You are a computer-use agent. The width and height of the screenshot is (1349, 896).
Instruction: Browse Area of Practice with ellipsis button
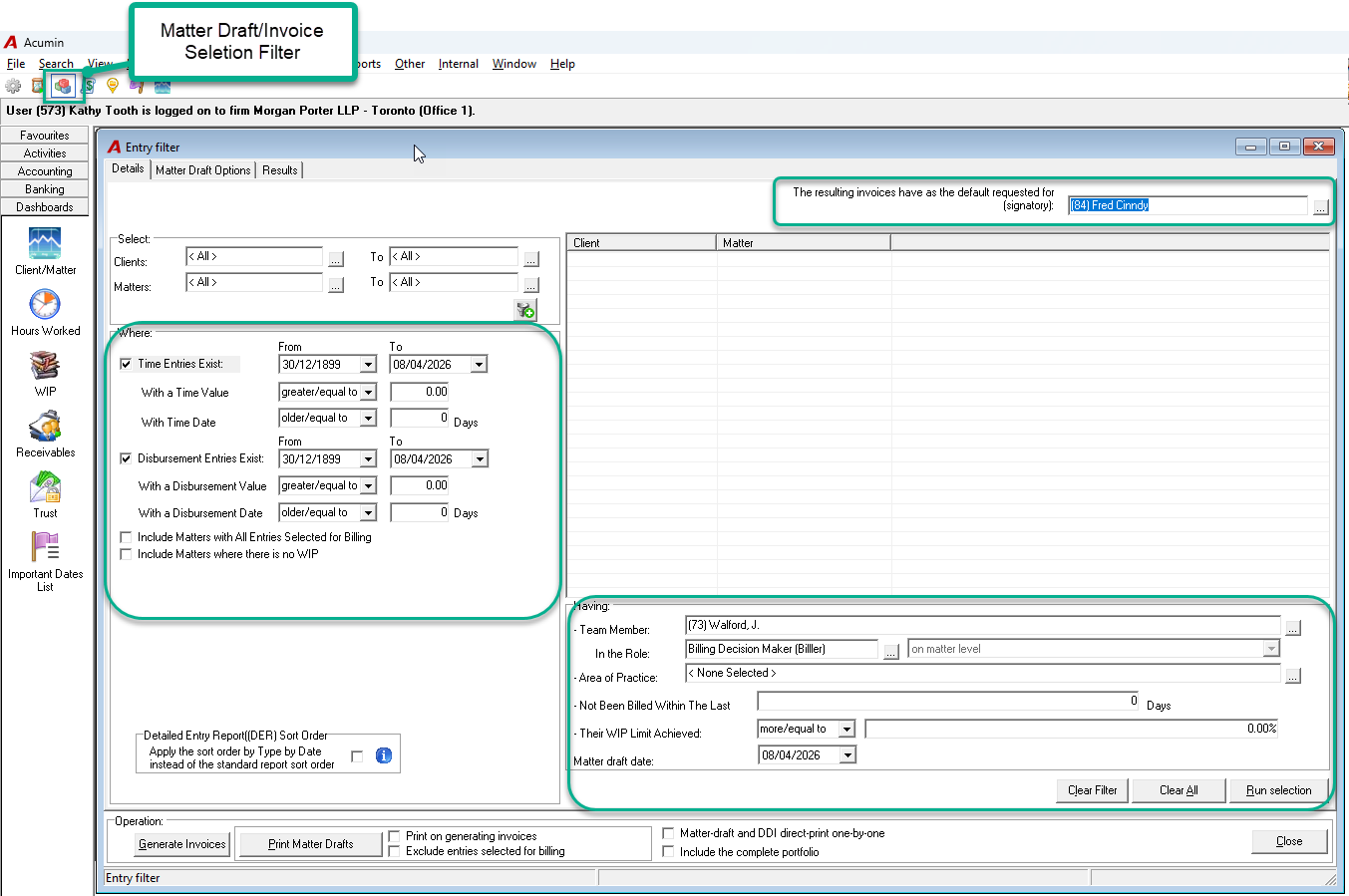pos(1292,676)
